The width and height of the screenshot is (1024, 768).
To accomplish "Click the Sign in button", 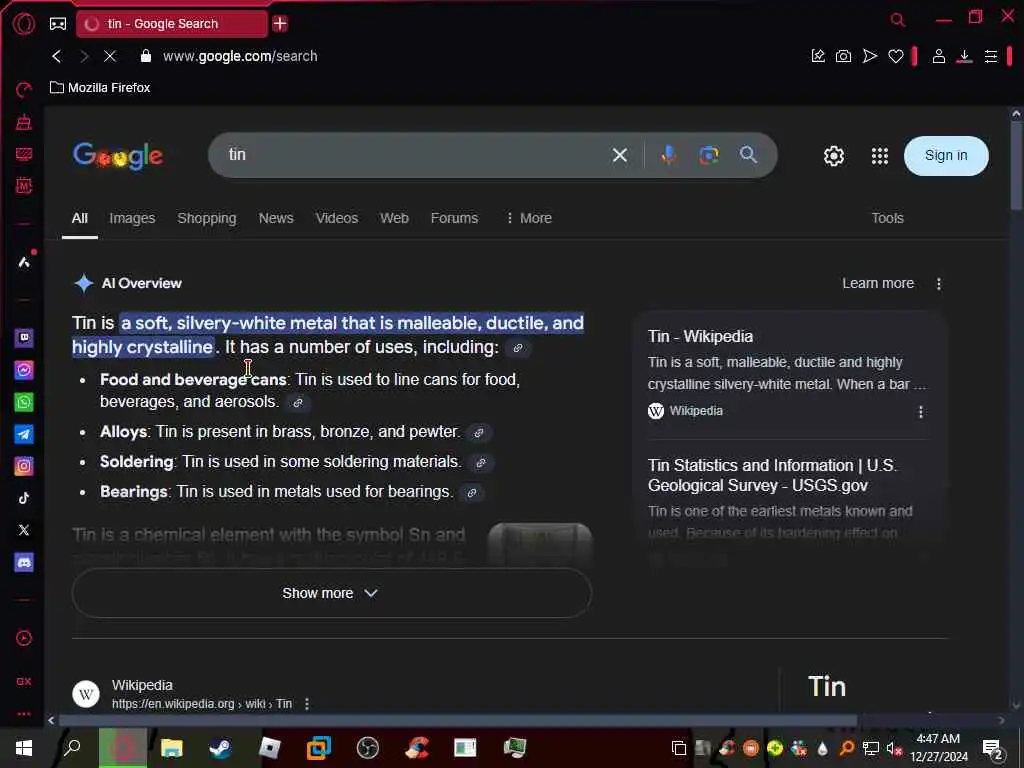I will (x=946, y=155).
